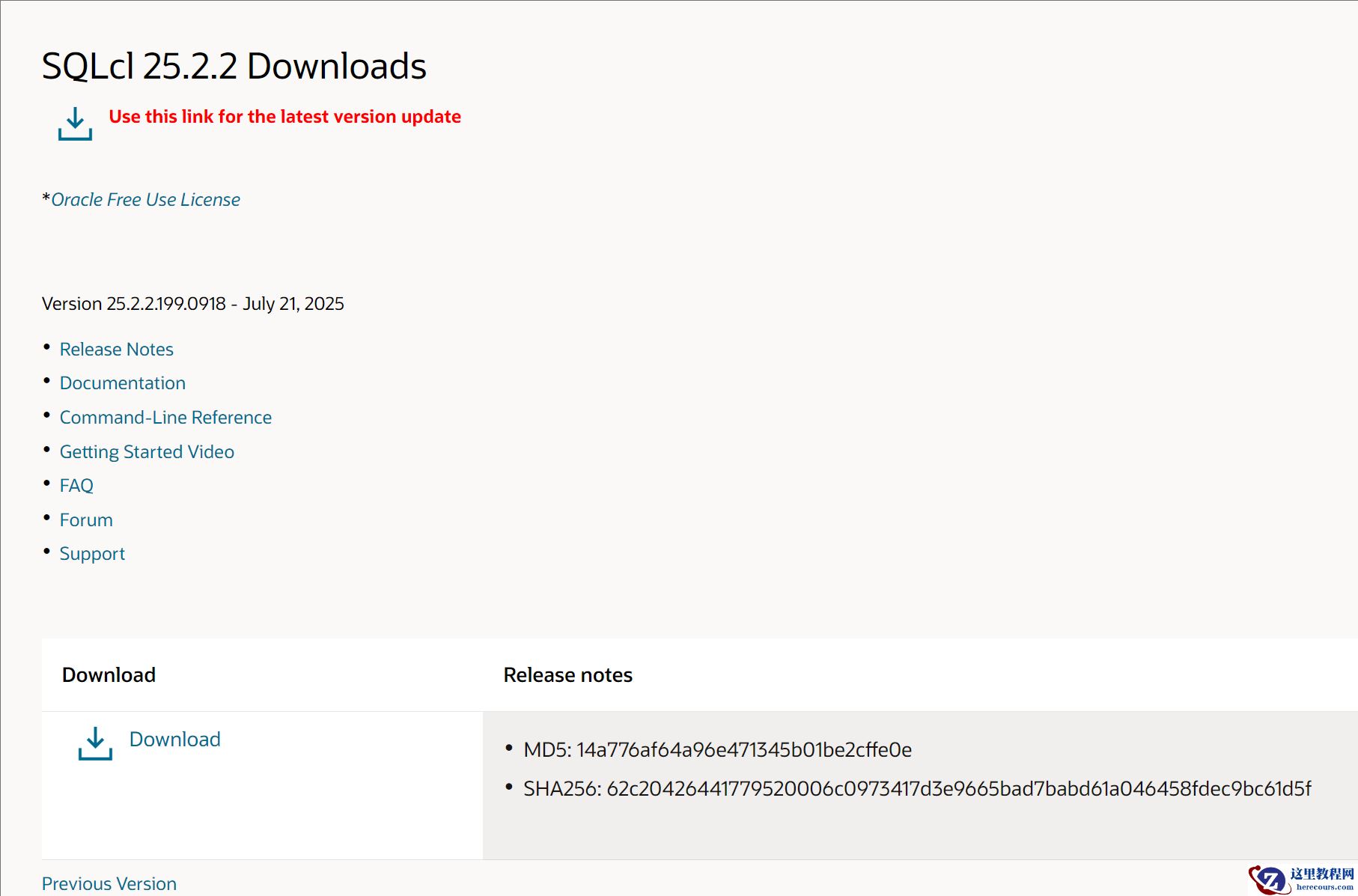Image resolution: width=1358 pixels, height=896 pixels.
Task: Click the Release notes column header
Action: pos(567,675)
